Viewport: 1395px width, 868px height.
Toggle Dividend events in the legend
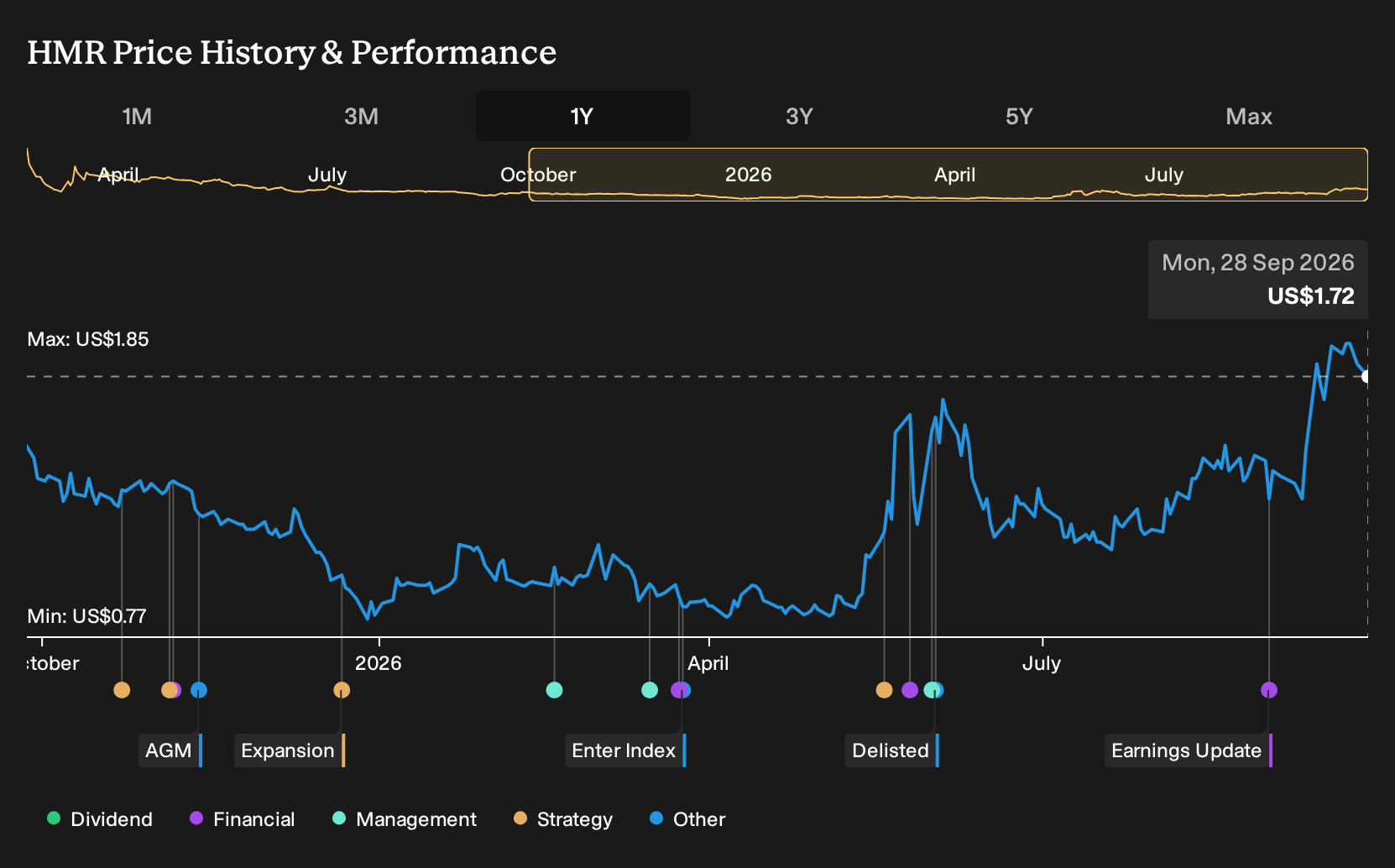(x=100, y=819)
